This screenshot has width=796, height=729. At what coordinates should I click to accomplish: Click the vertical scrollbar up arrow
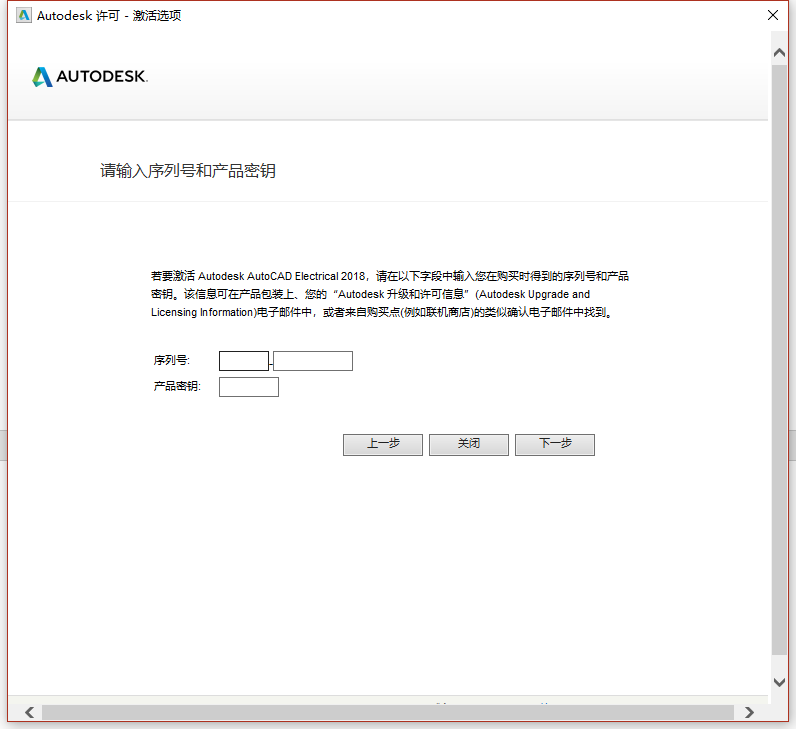(x=779, y=53)
